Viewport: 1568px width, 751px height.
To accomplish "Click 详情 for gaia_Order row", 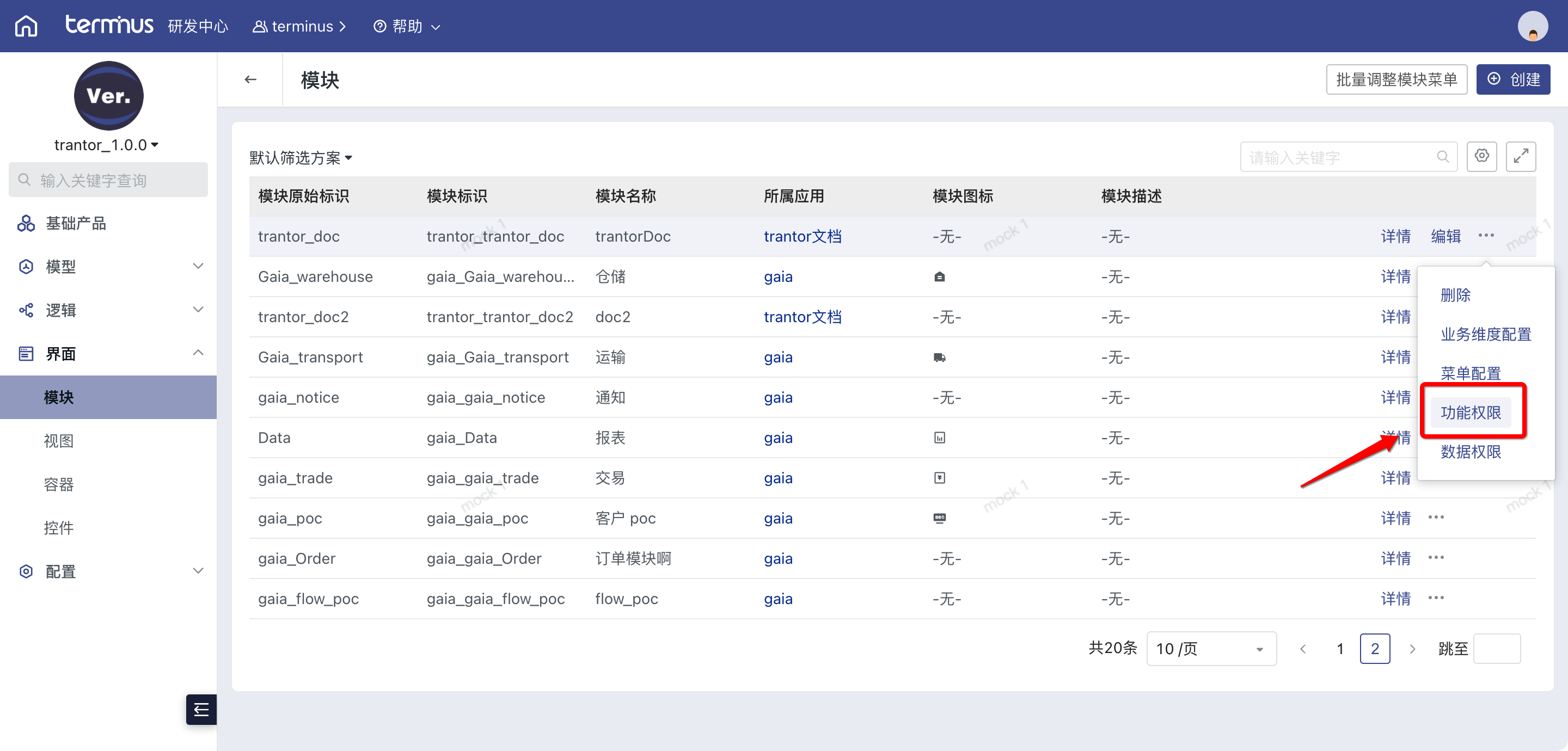I will coord(1396,559).
